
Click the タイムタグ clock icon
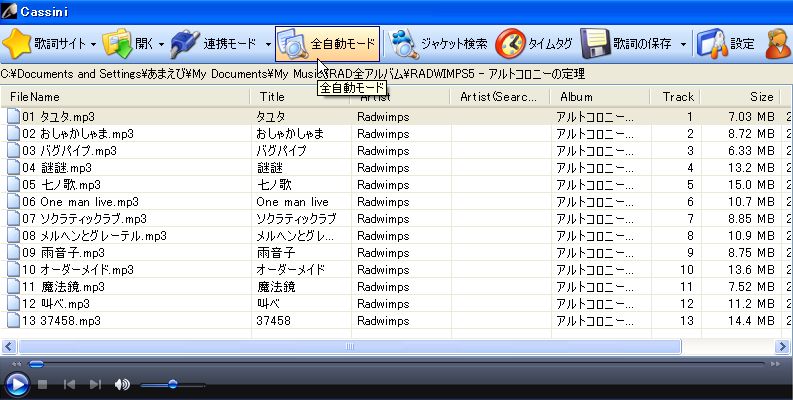tap(510, 44)
